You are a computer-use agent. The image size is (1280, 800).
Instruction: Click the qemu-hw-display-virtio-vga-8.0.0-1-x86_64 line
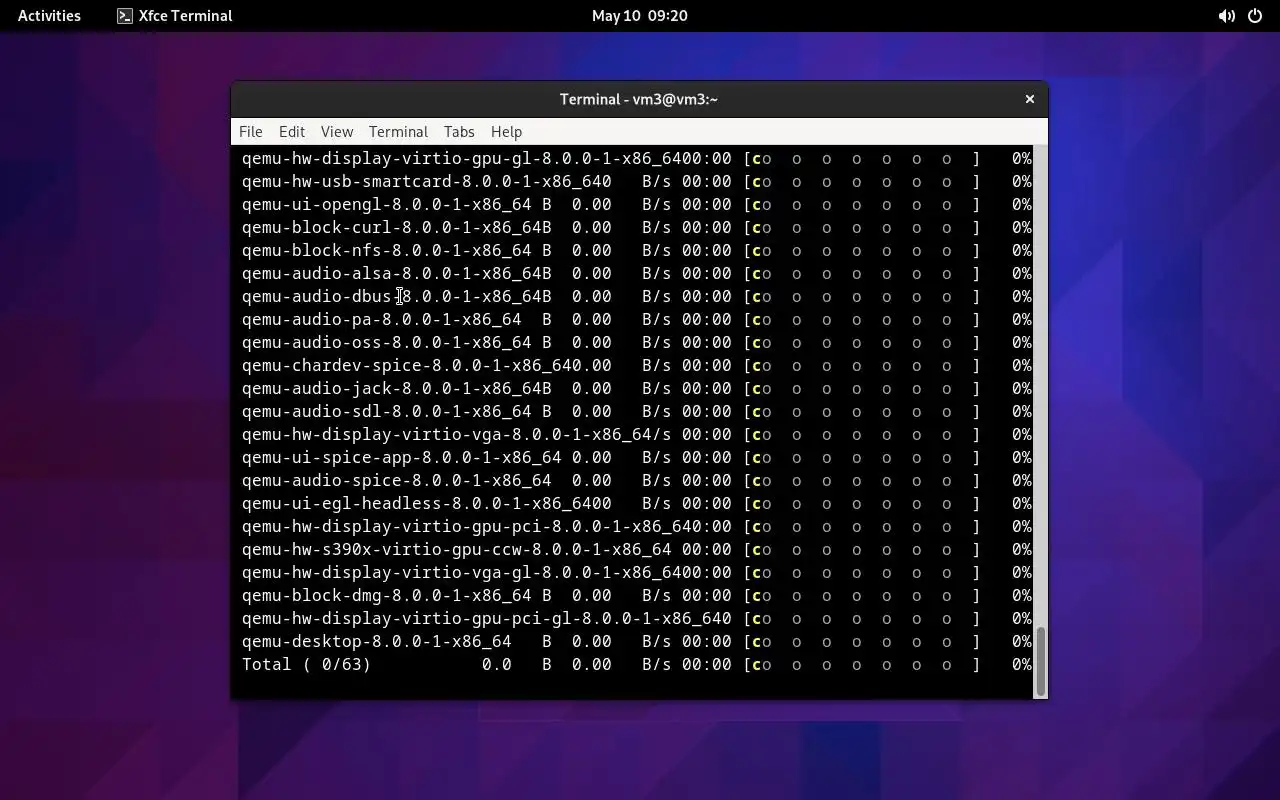[x=636, y=435]
